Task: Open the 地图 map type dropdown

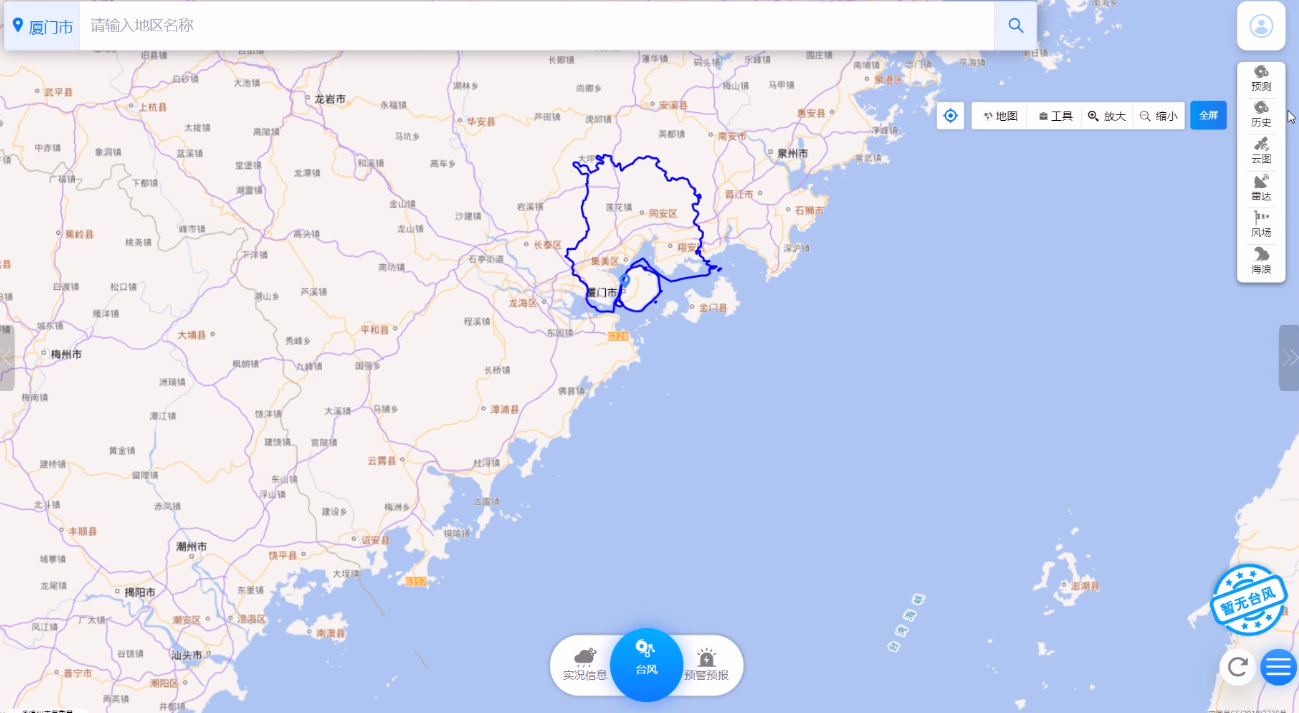Action: (x=1000, y=116)
